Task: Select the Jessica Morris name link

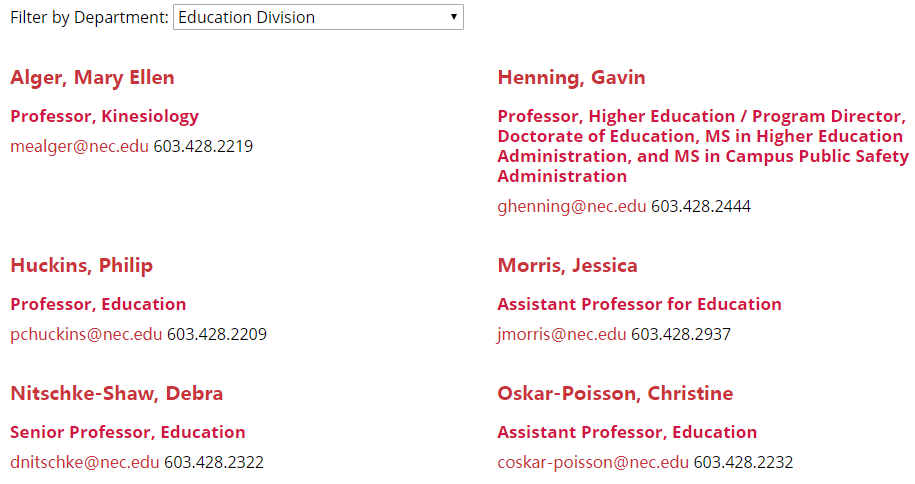Action: point(567,266)
